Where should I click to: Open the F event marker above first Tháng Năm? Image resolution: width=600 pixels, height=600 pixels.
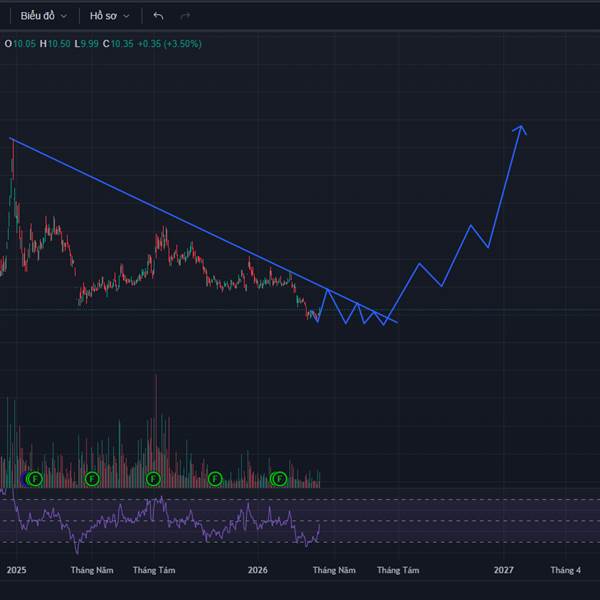click(x=92, y=479)
